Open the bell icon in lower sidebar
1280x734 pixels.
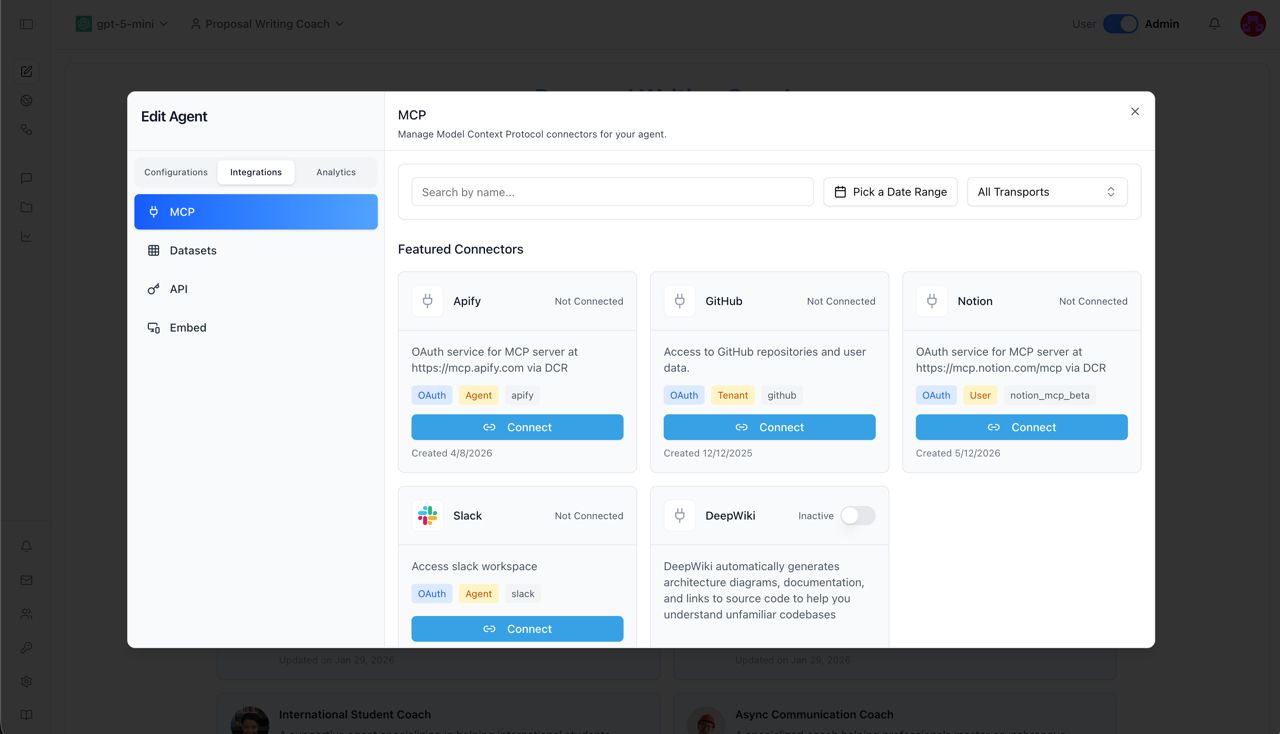[27, 546]
